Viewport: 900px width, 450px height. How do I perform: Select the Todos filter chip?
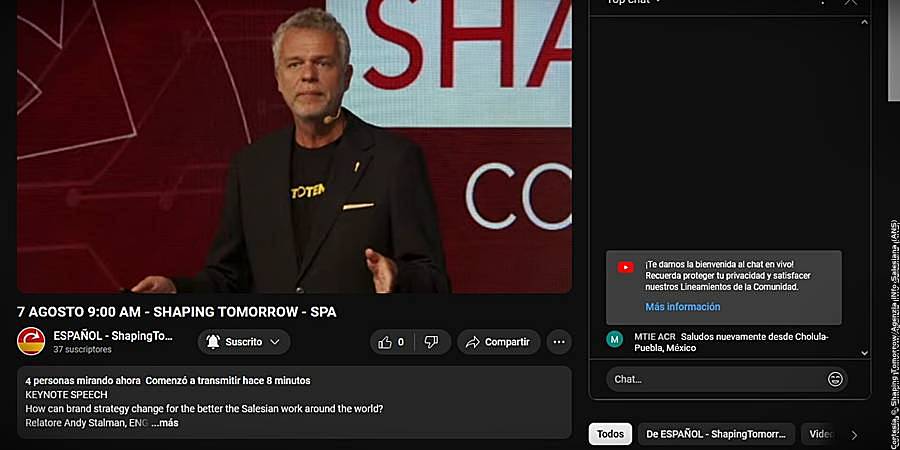(x=610, y=434)
